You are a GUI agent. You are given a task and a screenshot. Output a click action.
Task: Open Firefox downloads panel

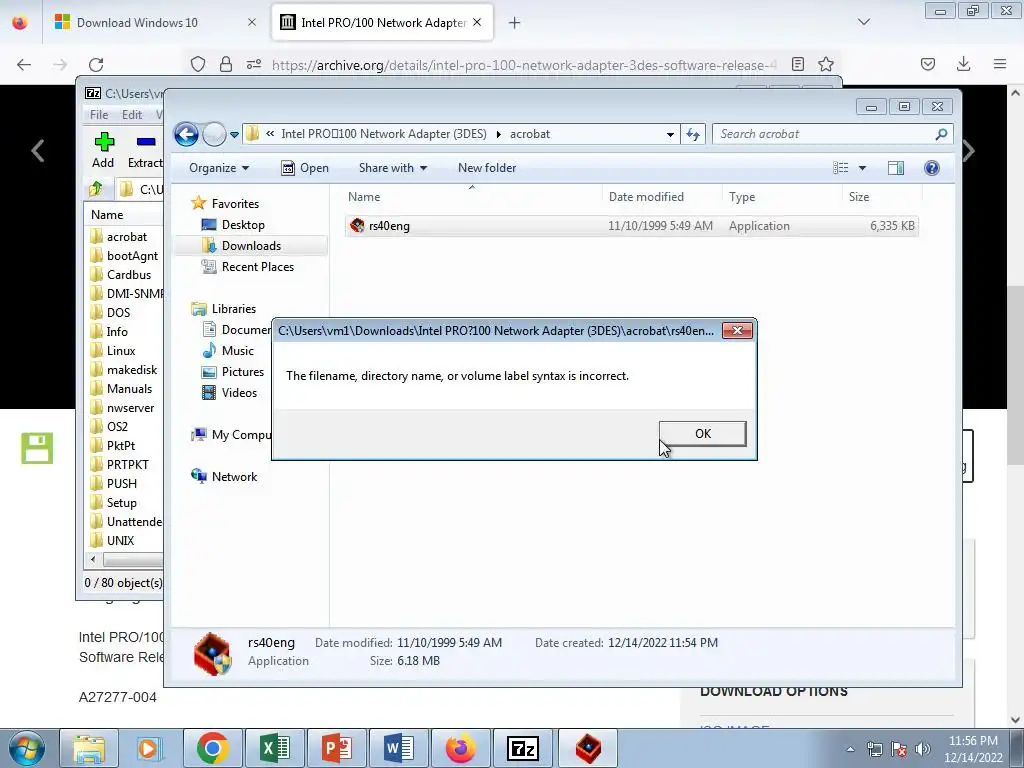pos(963,64)
